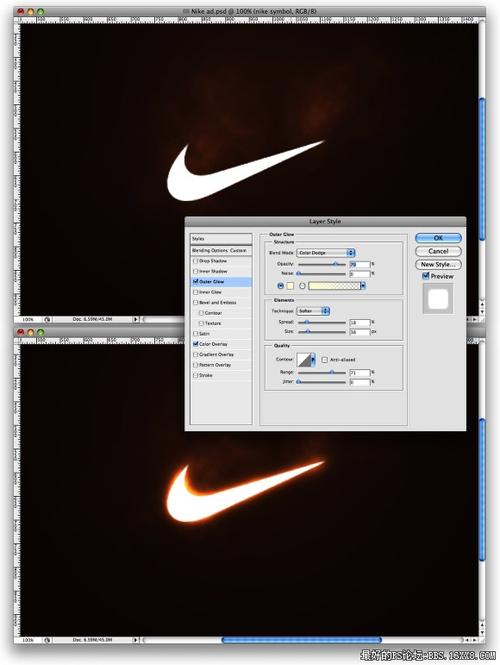
Task: Click the scroll right arrow in bottom window
Action: [474, 640]
